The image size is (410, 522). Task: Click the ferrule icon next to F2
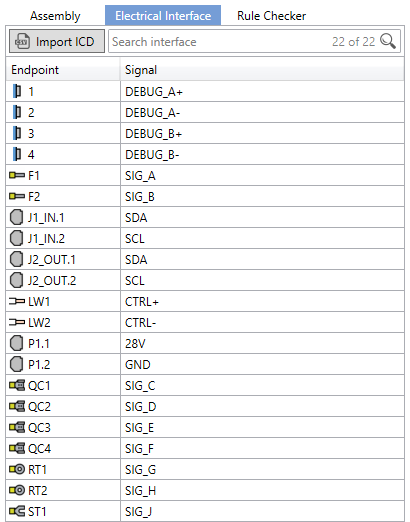click(17, 196)
